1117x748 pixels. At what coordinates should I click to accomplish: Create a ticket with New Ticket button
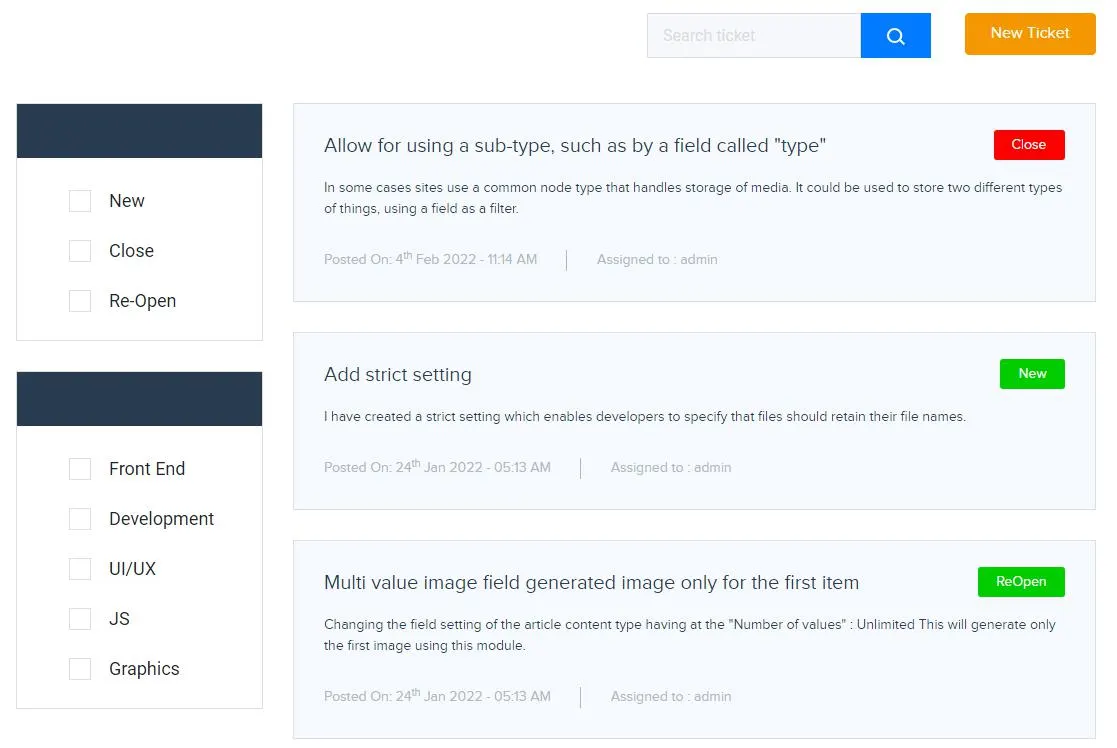1030,33
